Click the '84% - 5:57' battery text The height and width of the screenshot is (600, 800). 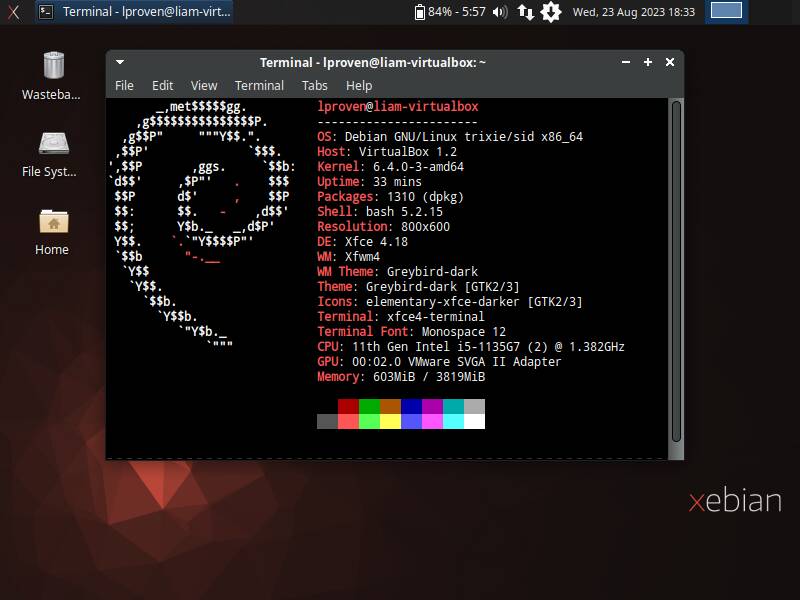coord(457,12)
